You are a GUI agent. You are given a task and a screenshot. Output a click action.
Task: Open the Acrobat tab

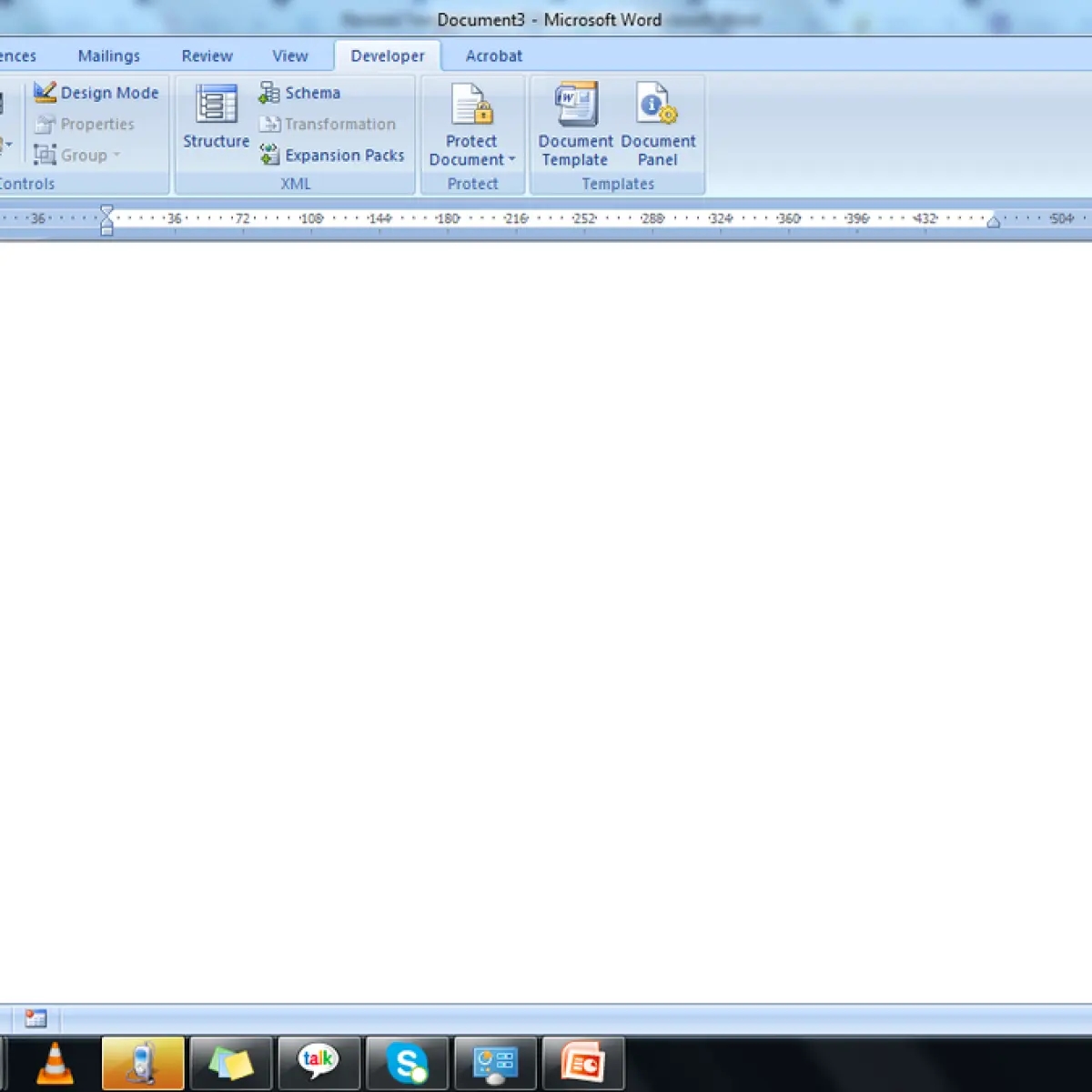click(494, 56)
